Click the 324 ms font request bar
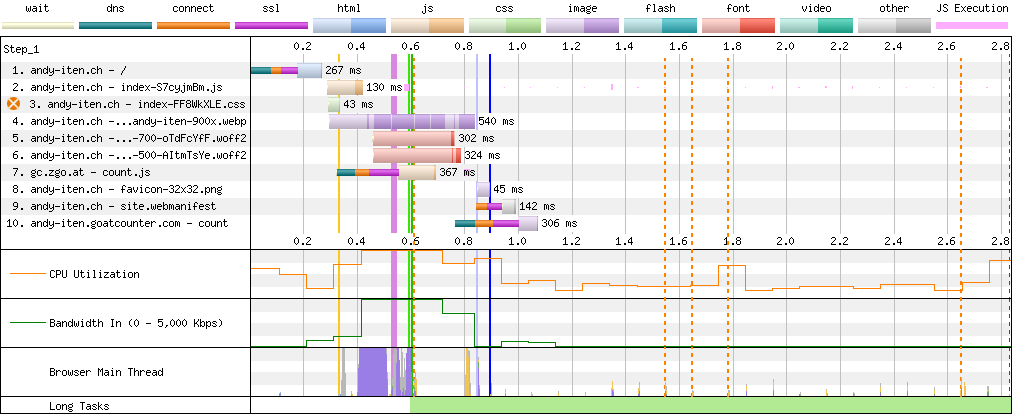This screenshot has height=414, width=1012. pyautogui.click(x=417, y=155)
